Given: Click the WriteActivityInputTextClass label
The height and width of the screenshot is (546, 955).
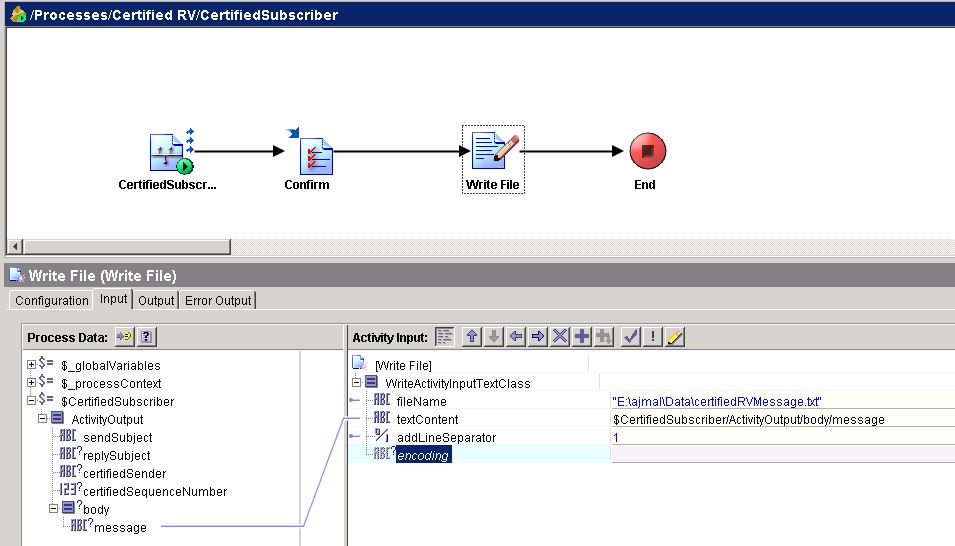Looking at the screenshot, I should [x=457, y=383].
